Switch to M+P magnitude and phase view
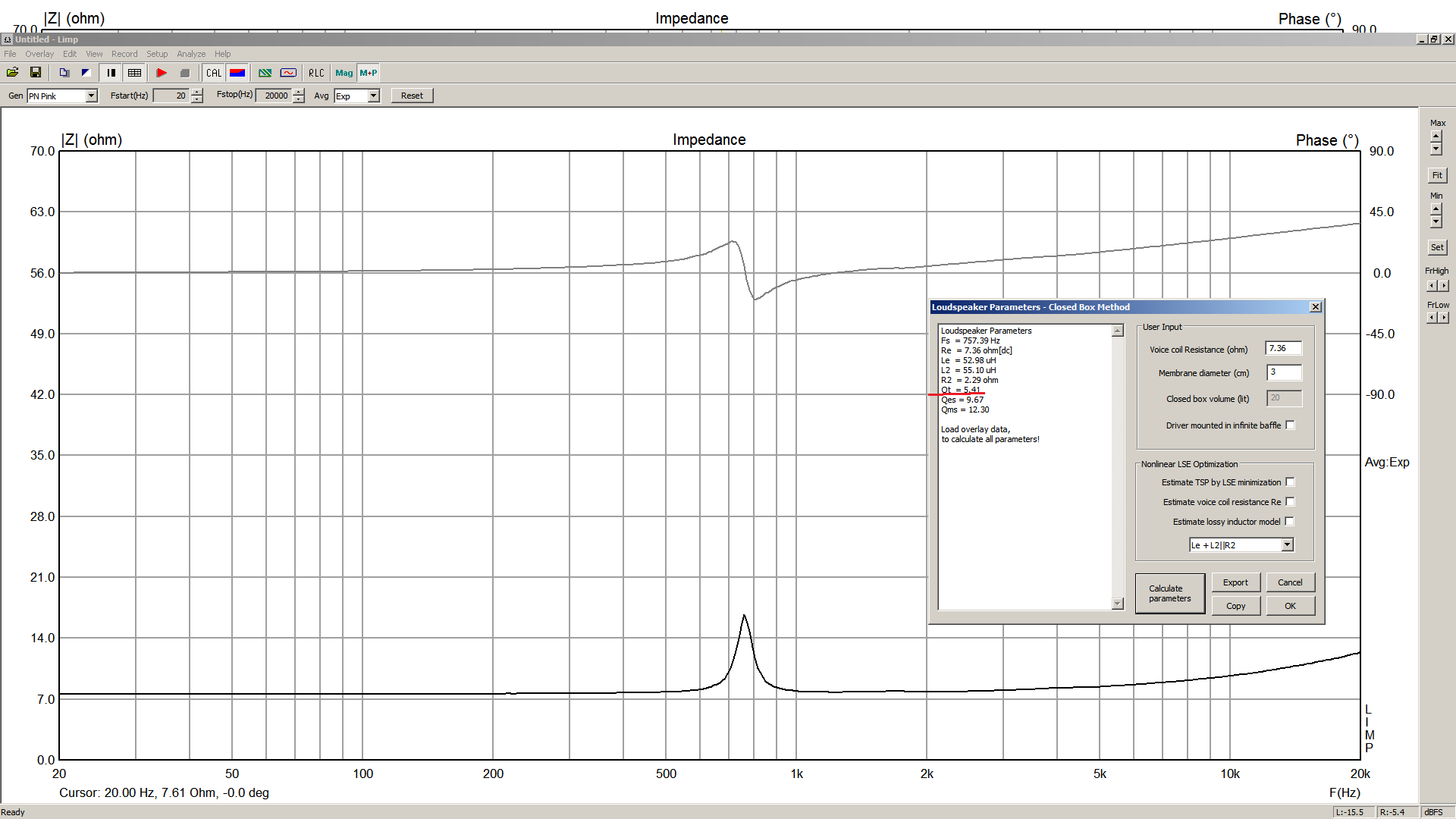This screenshot has width=1456, height=819. tap(369, 73)
